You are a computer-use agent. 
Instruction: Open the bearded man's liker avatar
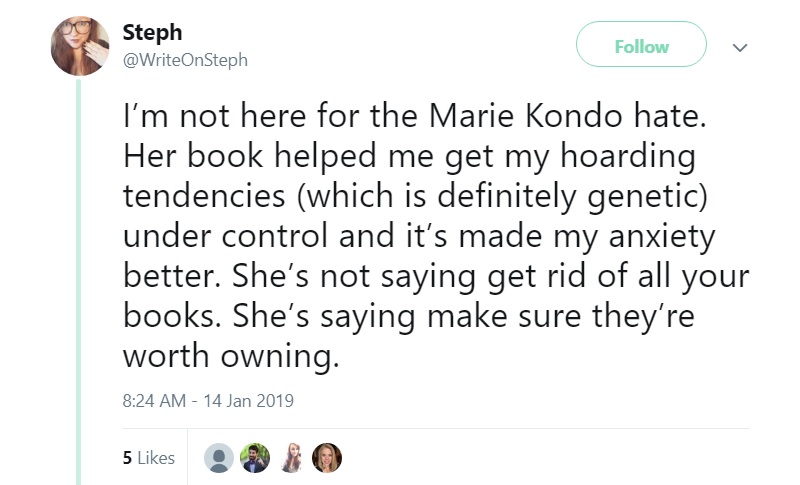tap(255, 458)
